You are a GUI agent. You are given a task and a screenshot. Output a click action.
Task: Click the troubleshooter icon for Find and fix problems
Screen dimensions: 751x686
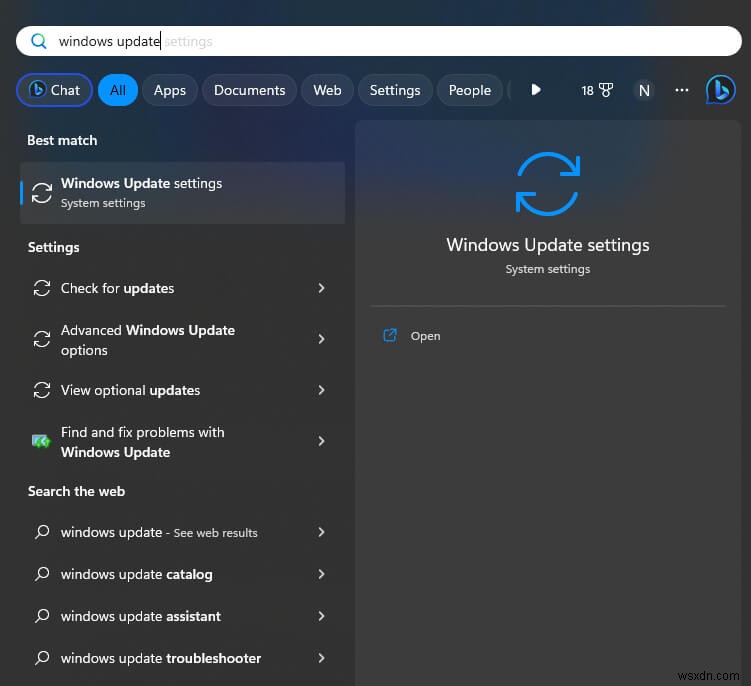[41, 441]
